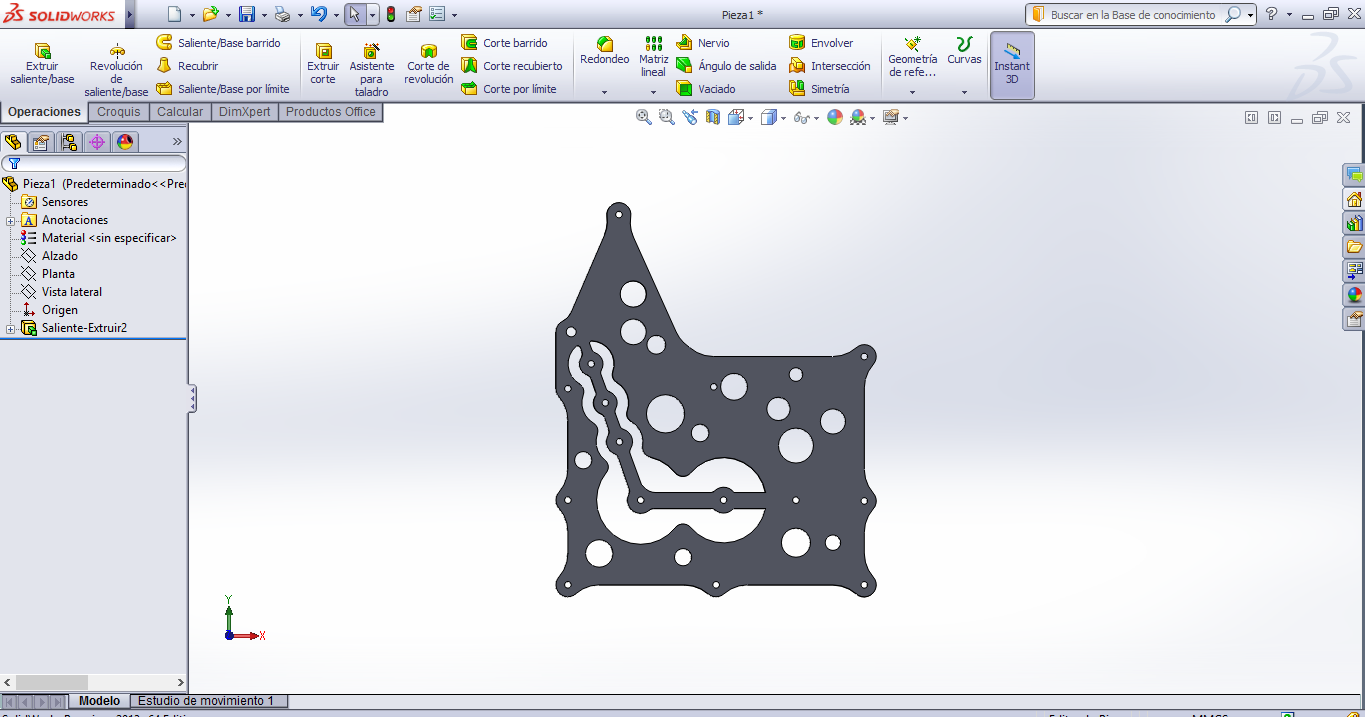
Task: Expand the Saliente-Extruir2 feature node
Action: click(x=10, y=328)
